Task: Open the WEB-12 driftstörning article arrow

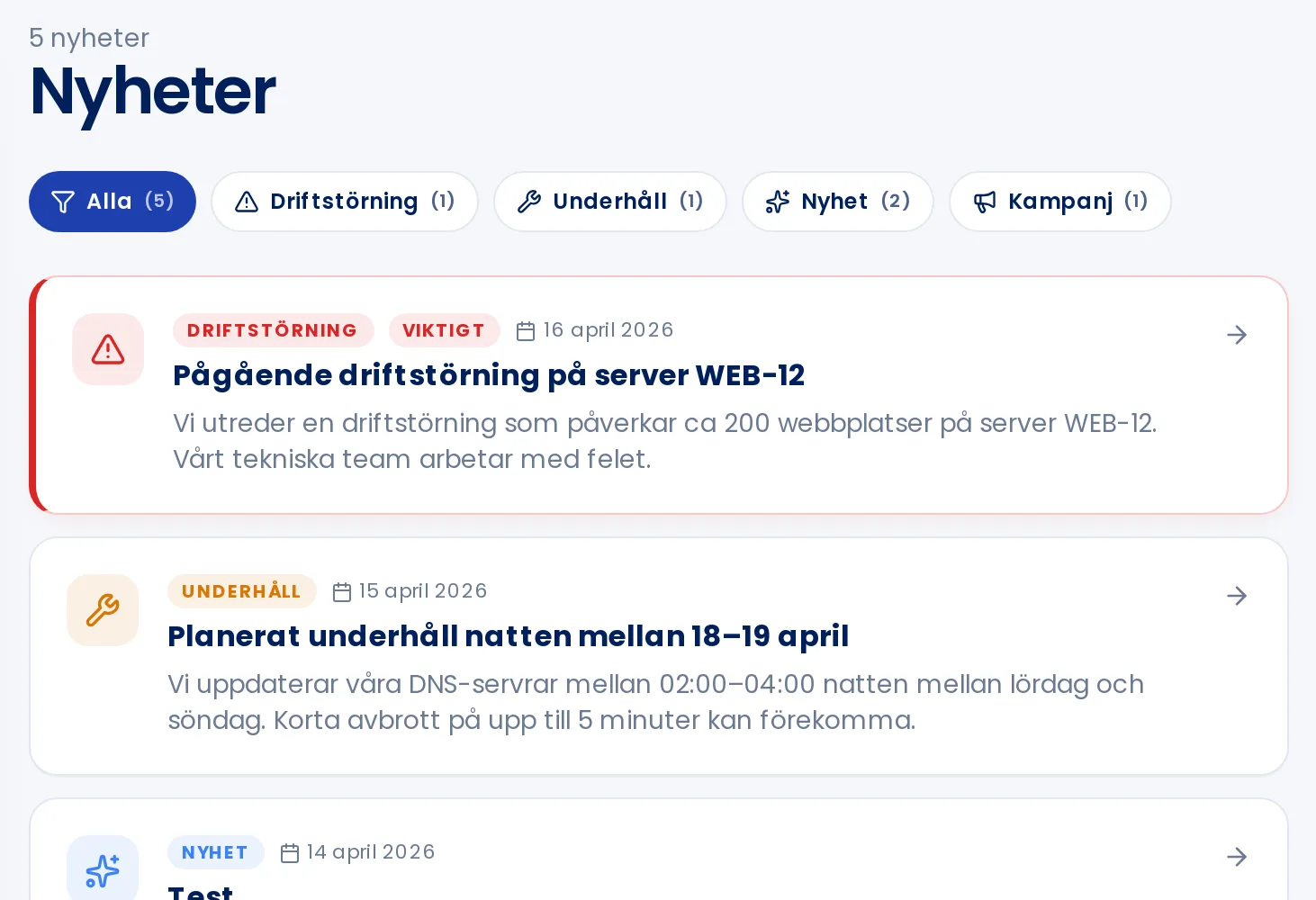Action: [x=1237, y=335]
